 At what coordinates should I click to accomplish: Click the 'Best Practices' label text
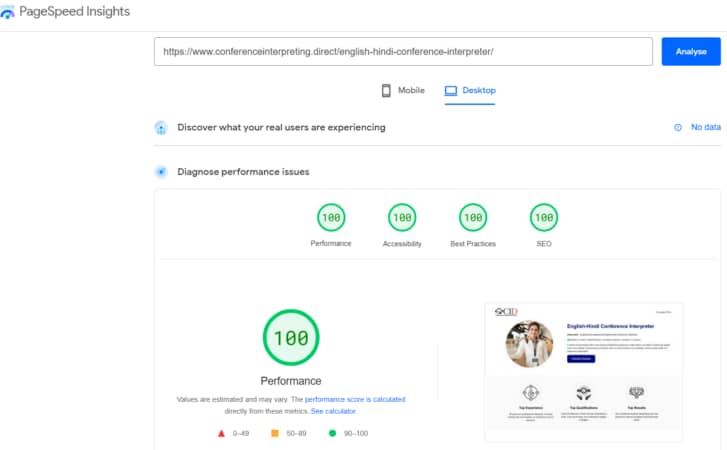[x=473, y=244]
